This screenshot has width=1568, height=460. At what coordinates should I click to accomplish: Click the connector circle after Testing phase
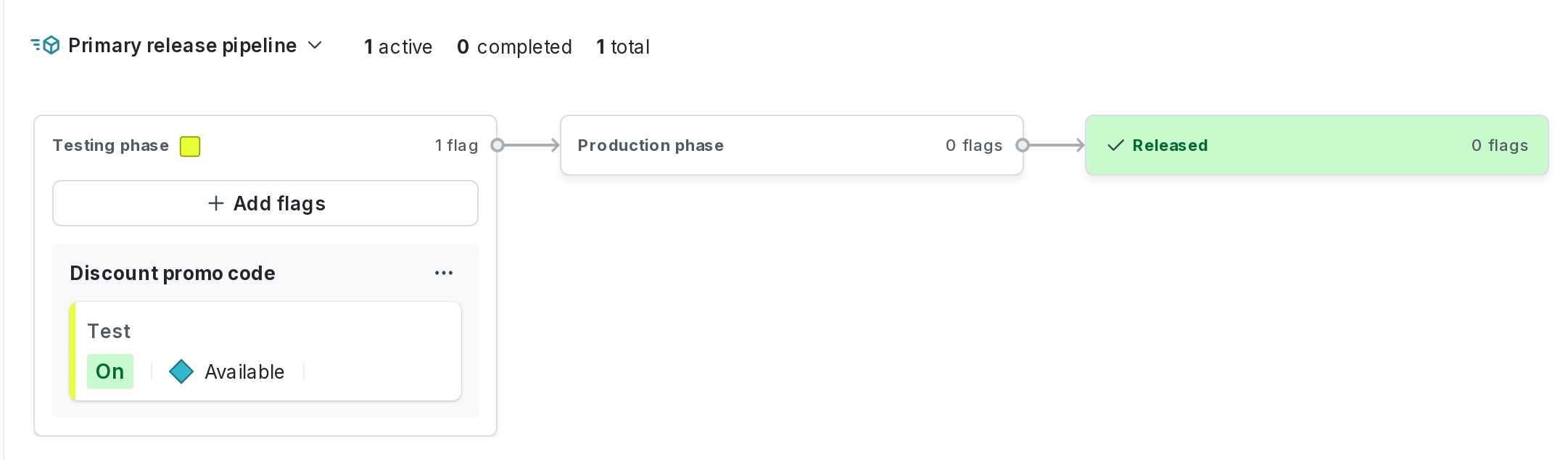(498, 145)
